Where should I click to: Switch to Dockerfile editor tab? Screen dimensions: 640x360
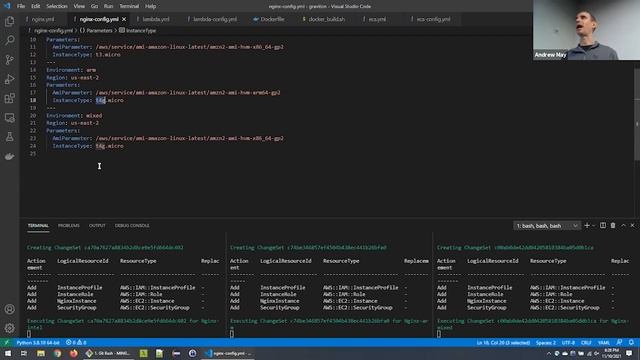pos(272,19)
